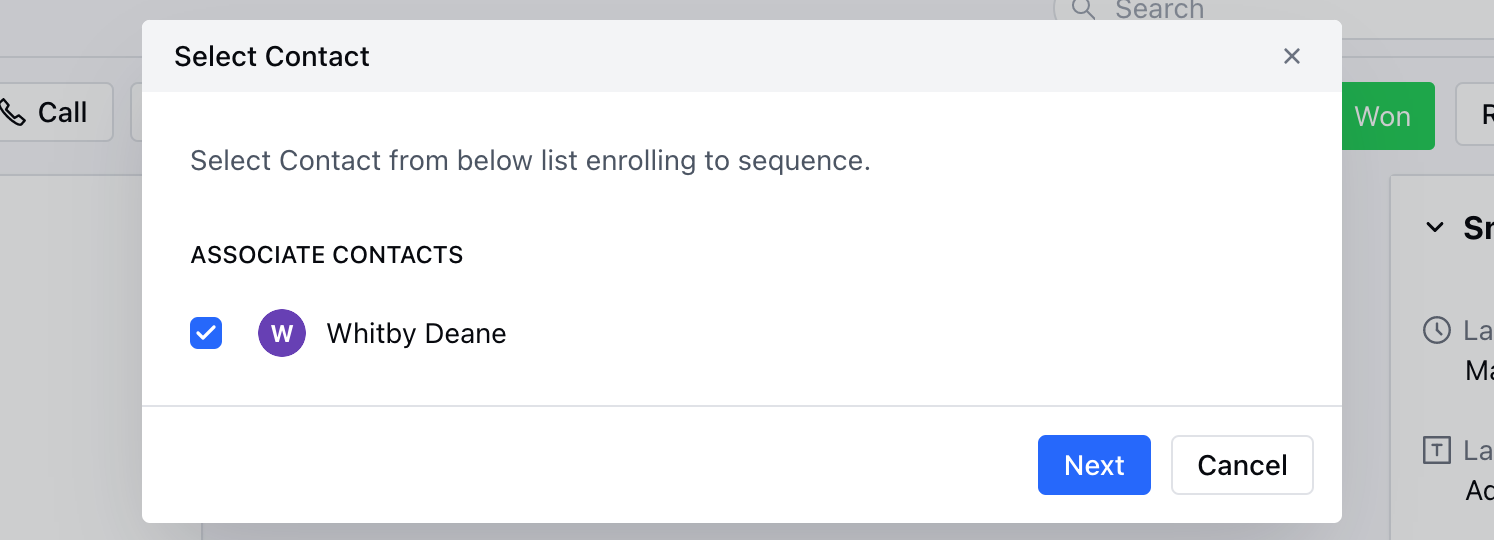Click the purple W avatar icon
Viewport: 1494px width, 540px height.
(282, 333)
